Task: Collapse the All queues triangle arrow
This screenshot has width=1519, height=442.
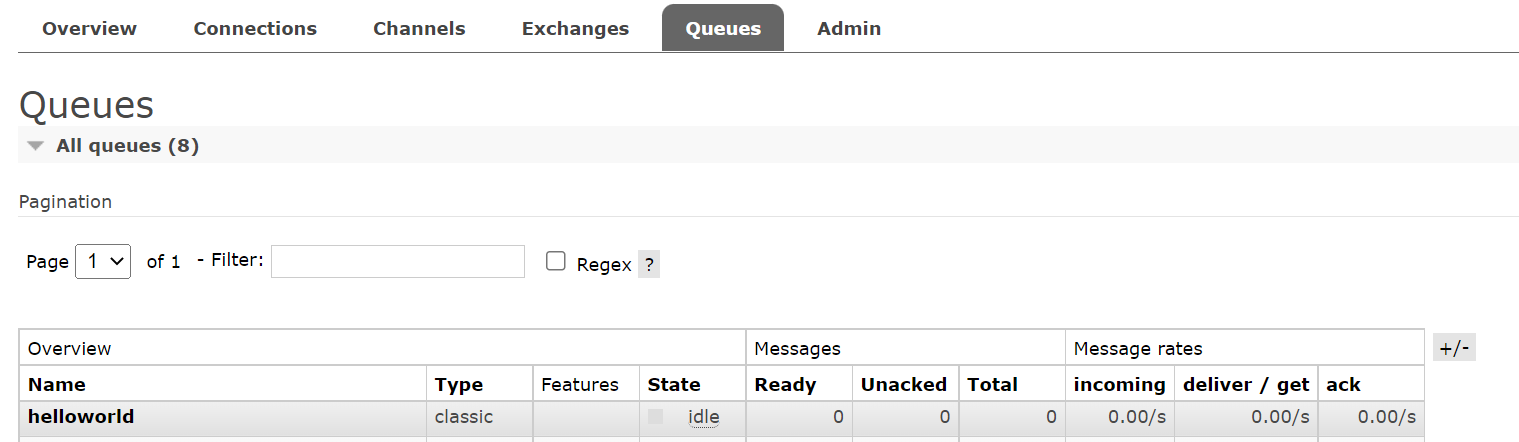Action: click(x=36, y=146)
